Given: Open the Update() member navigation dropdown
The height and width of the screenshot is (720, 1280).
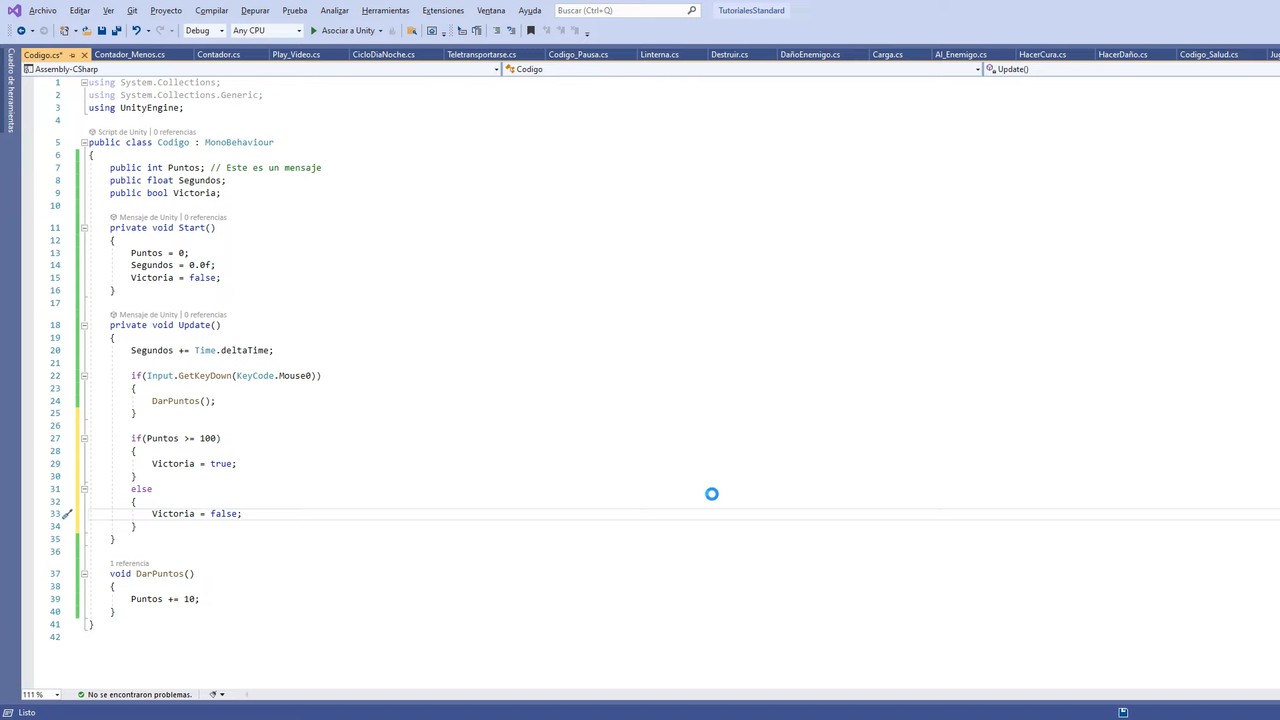Looking at the screenshot, I should click(x=1132, y=69).
